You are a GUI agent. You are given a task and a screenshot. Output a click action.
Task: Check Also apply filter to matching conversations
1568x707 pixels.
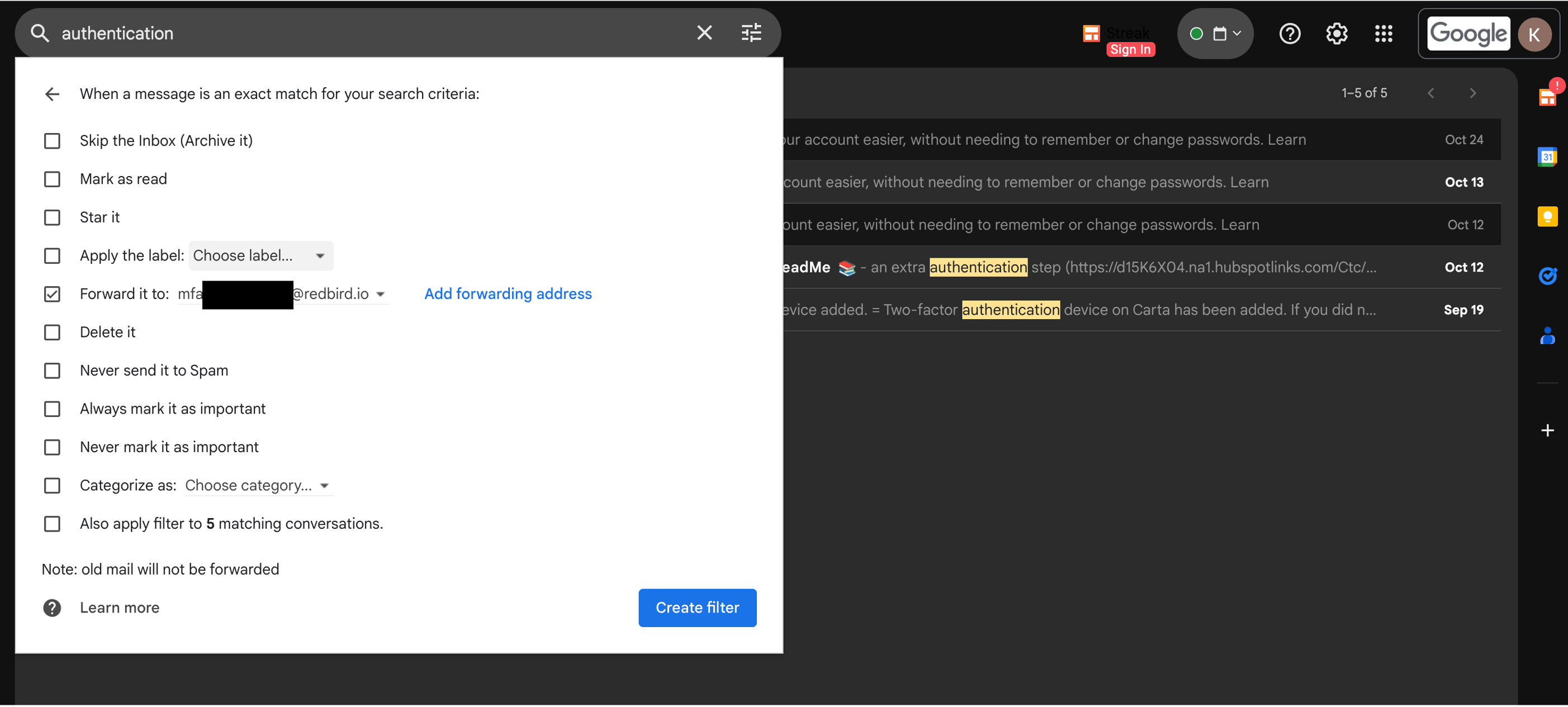tap(53, 524)
